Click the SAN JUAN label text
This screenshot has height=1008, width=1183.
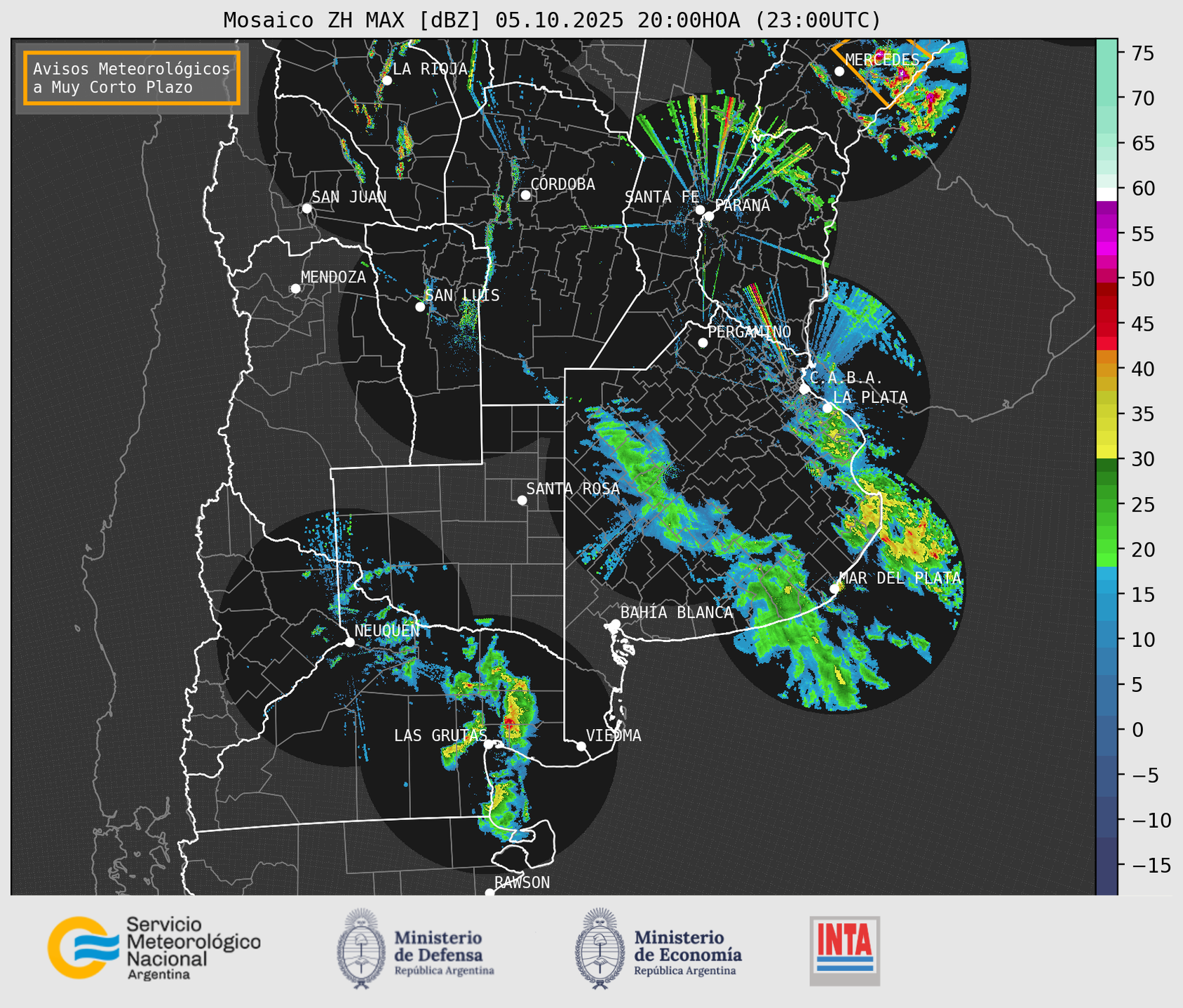coord(349,197)
